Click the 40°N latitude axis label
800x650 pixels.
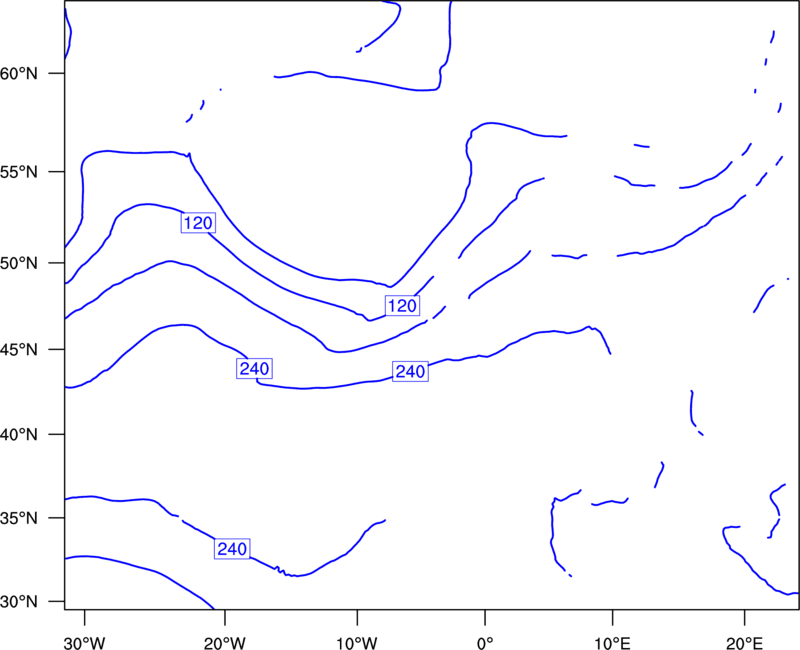[19, 435]
